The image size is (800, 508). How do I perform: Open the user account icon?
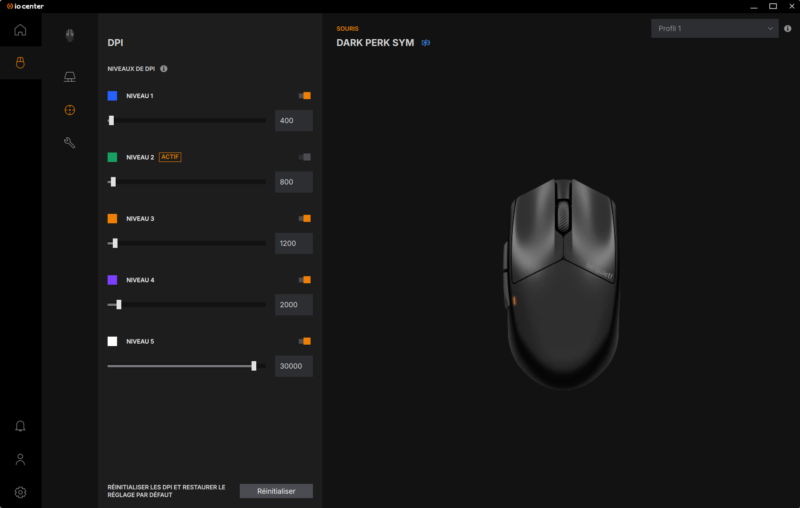20,459
